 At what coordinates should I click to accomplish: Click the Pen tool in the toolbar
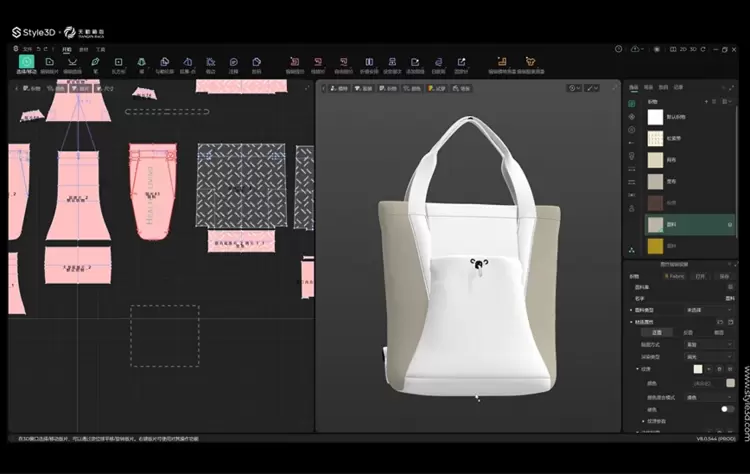pos(96,64)
